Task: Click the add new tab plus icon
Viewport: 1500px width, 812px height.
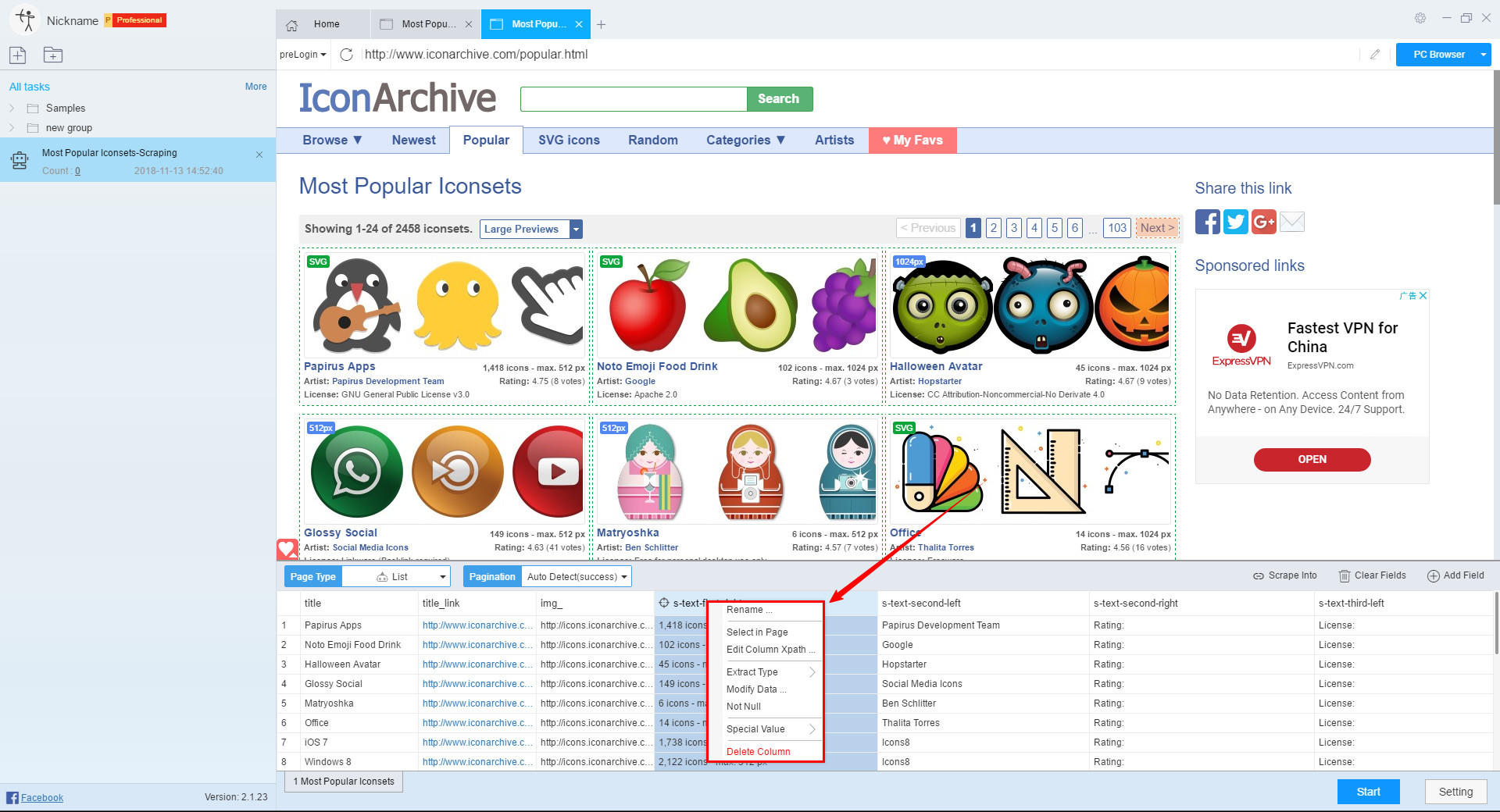Action: click(601, 25)
